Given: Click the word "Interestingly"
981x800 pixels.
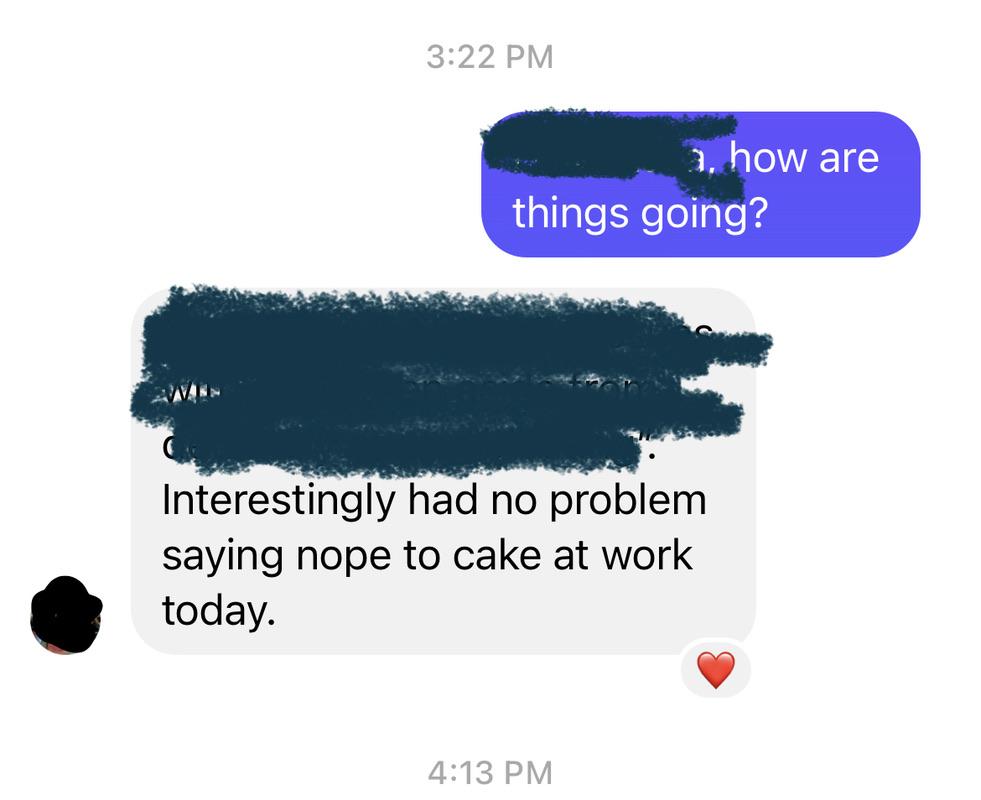Looking at the screenshot, I should coord(279,502).
